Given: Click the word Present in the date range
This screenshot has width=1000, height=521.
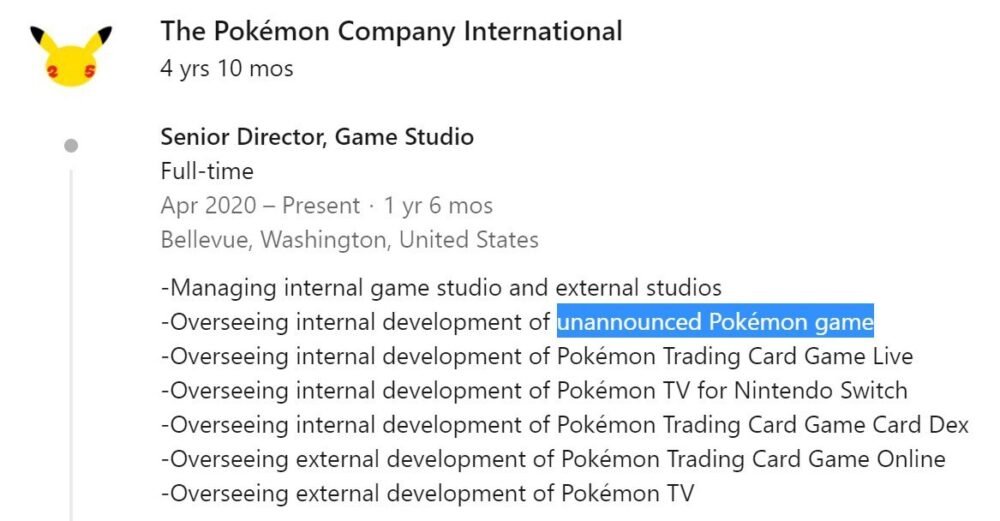Looking at the screenshot, I should point(320,206).
